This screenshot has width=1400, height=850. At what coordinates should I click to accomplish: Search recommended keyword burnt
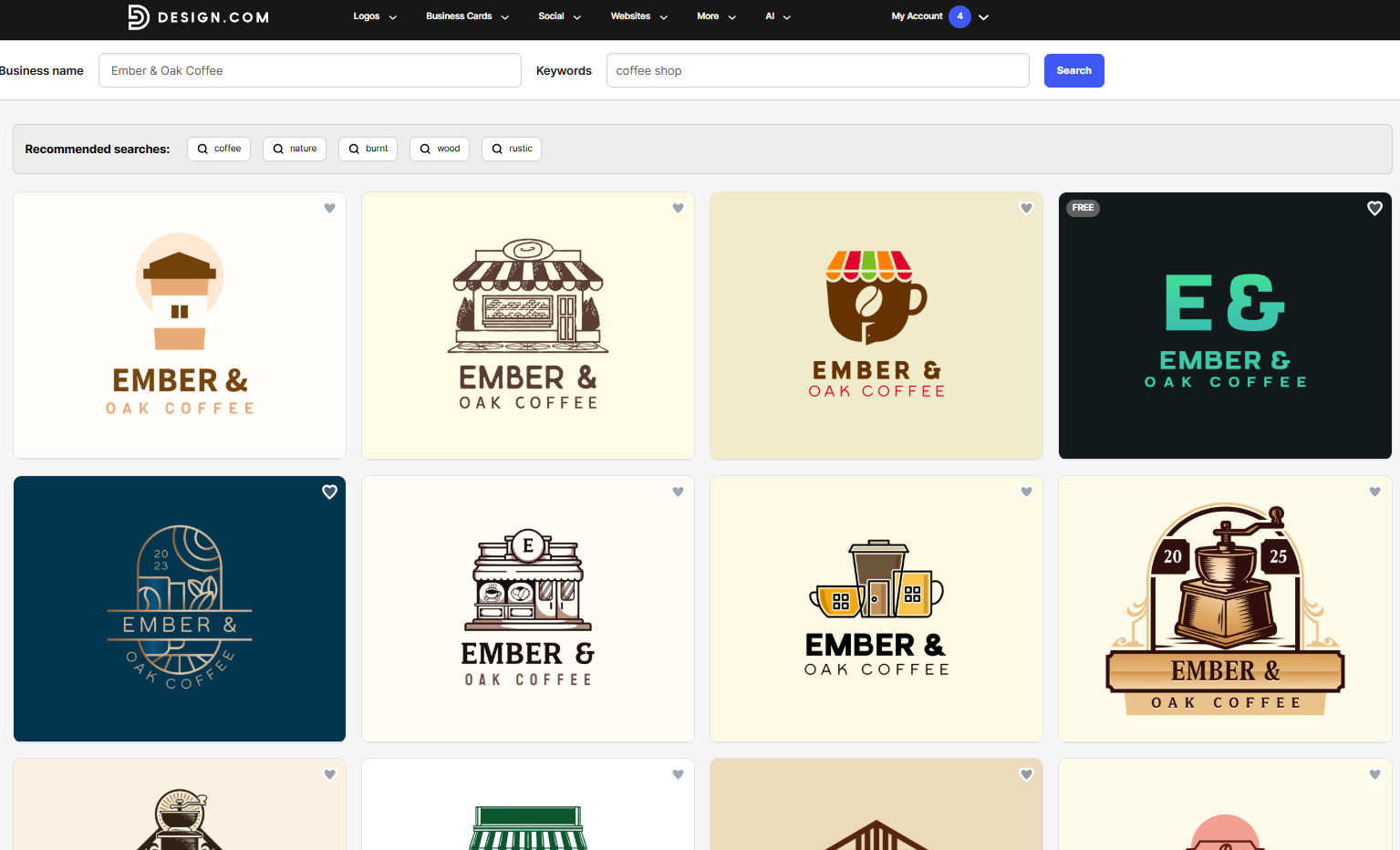[368, 149]
